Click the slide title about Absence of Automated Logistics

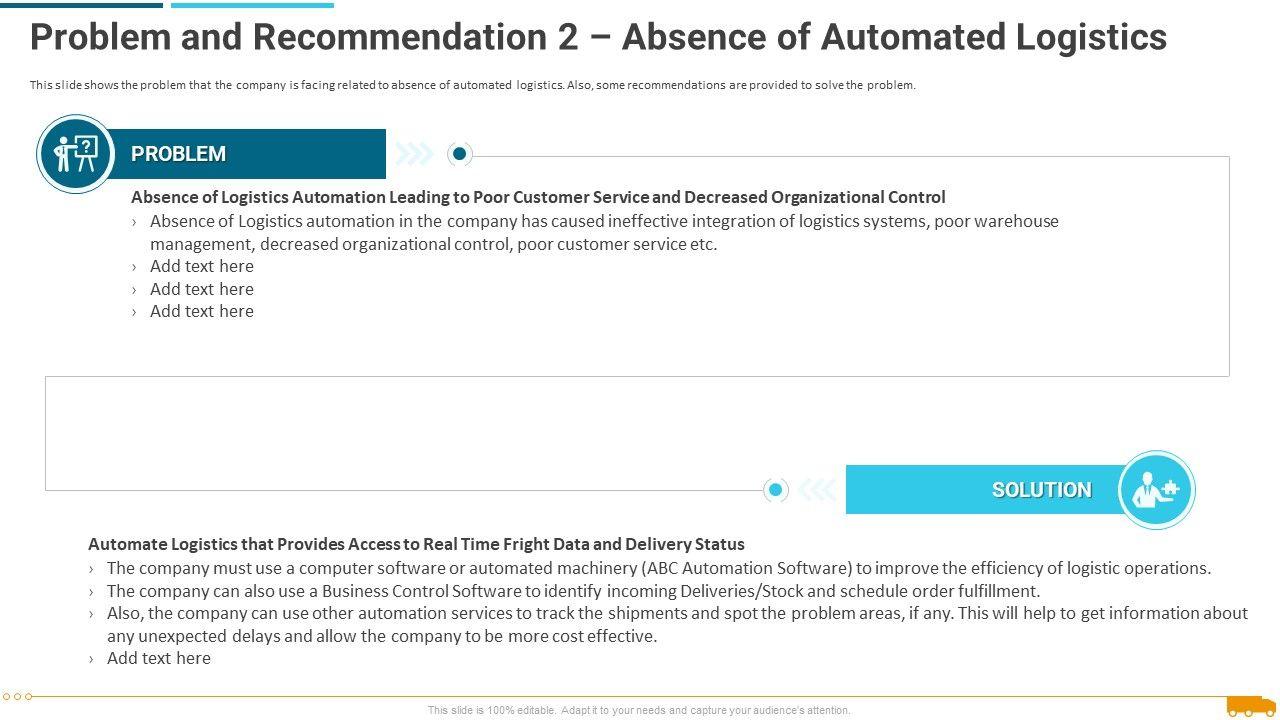coord(598,37)
